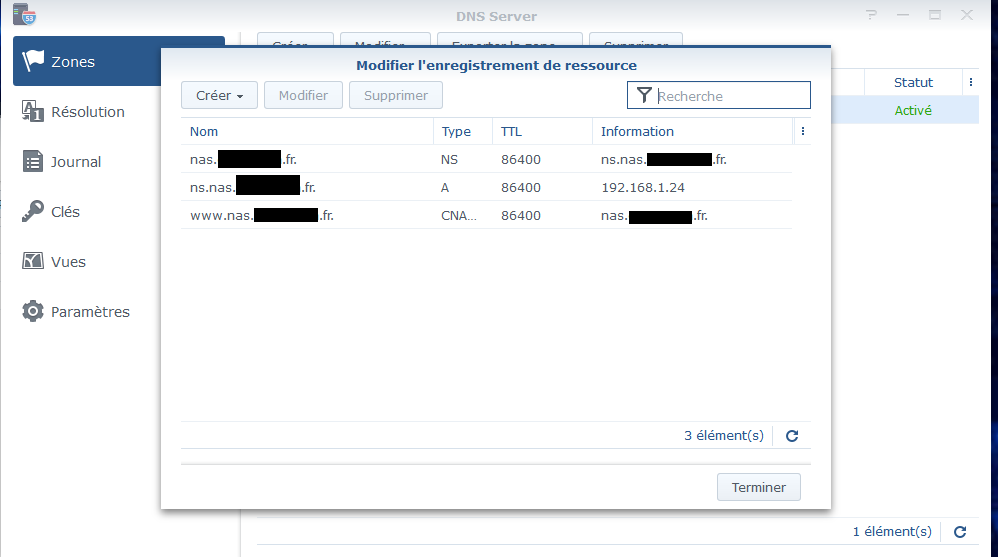This screenshot has width=998, height=557.
Task: Click the Zones flag icon
Action: (33, 61)
